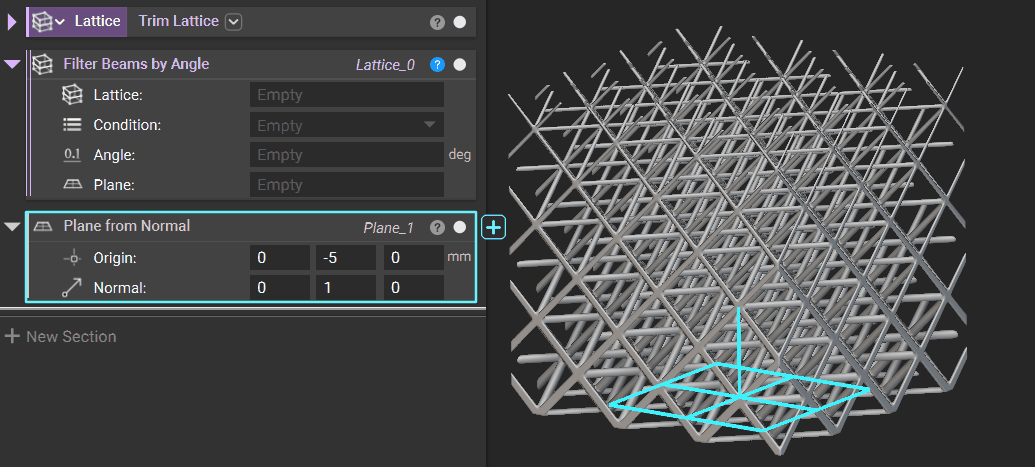Click the Normal vector arrow icon
This screenshot has height=467, width=1035.
[71, 288]
